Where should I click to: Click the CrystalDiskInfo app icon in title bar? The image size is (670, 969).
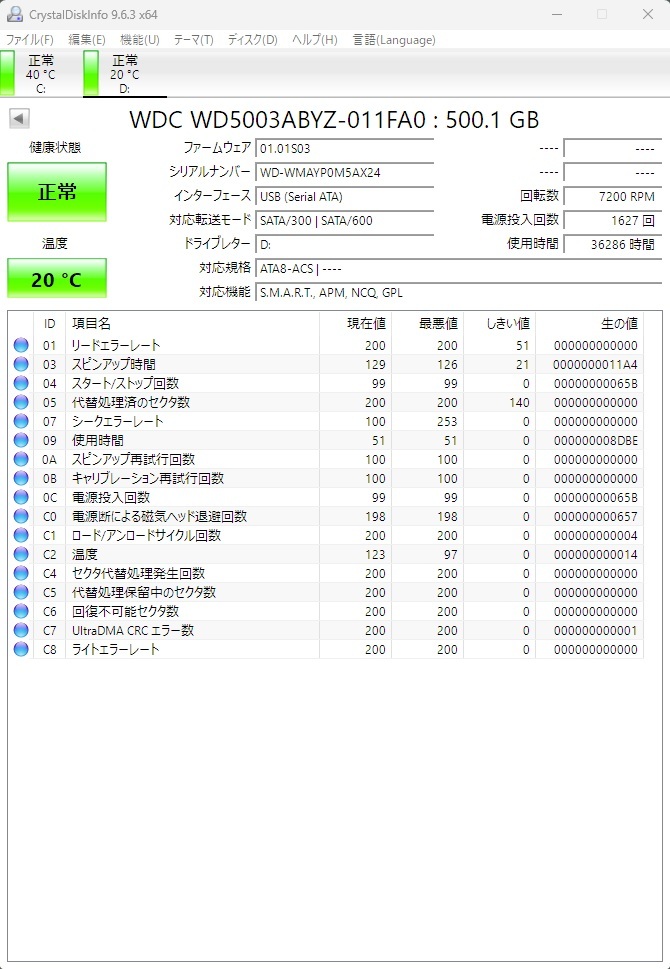[14, 14]
